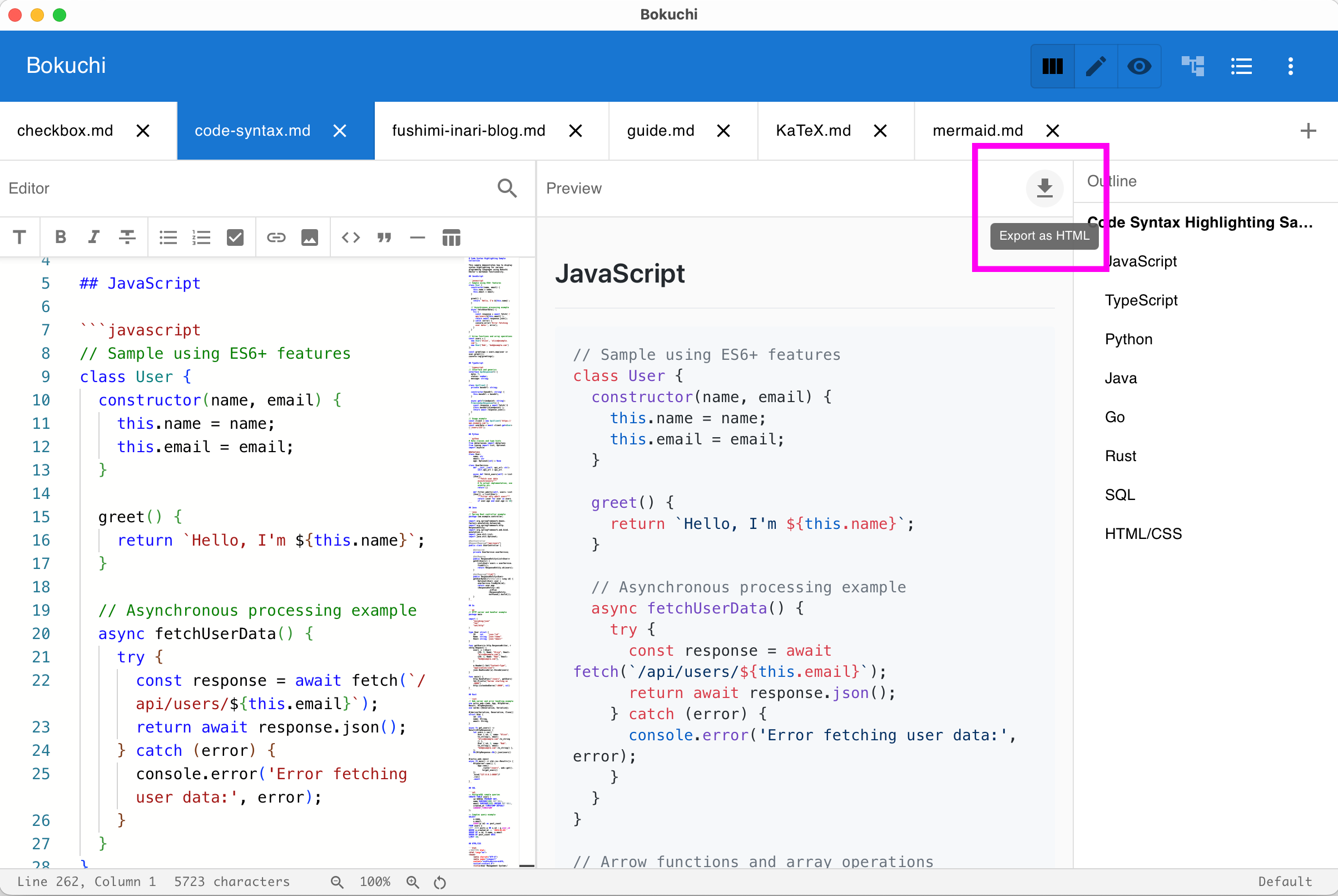This screenshot has width=1338, height=896.
Task: Apply italic formatting
Action: pos(93,237)
